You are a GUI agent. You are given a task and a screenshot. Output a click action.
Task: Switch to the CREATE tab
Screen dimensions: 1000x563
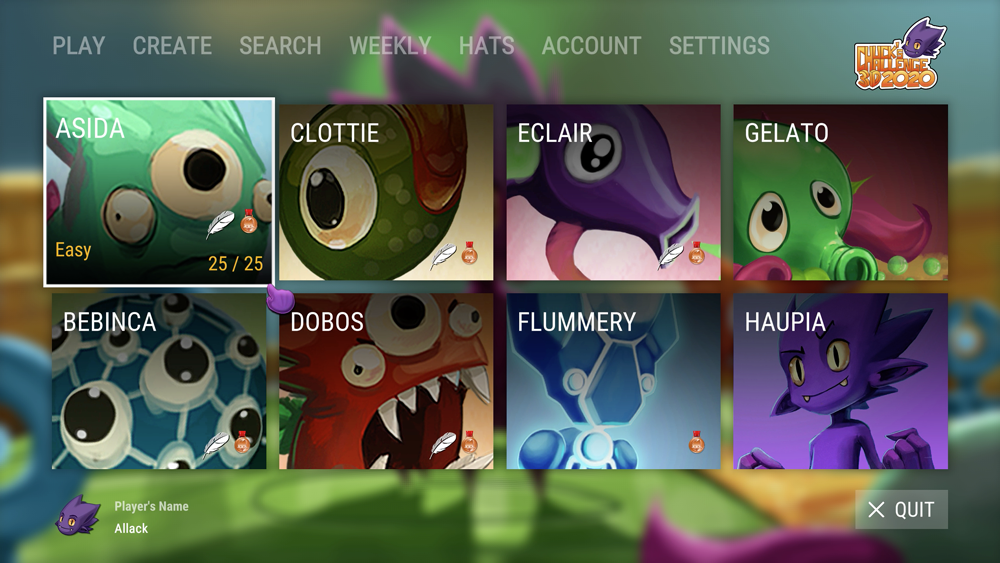[172, 46]
